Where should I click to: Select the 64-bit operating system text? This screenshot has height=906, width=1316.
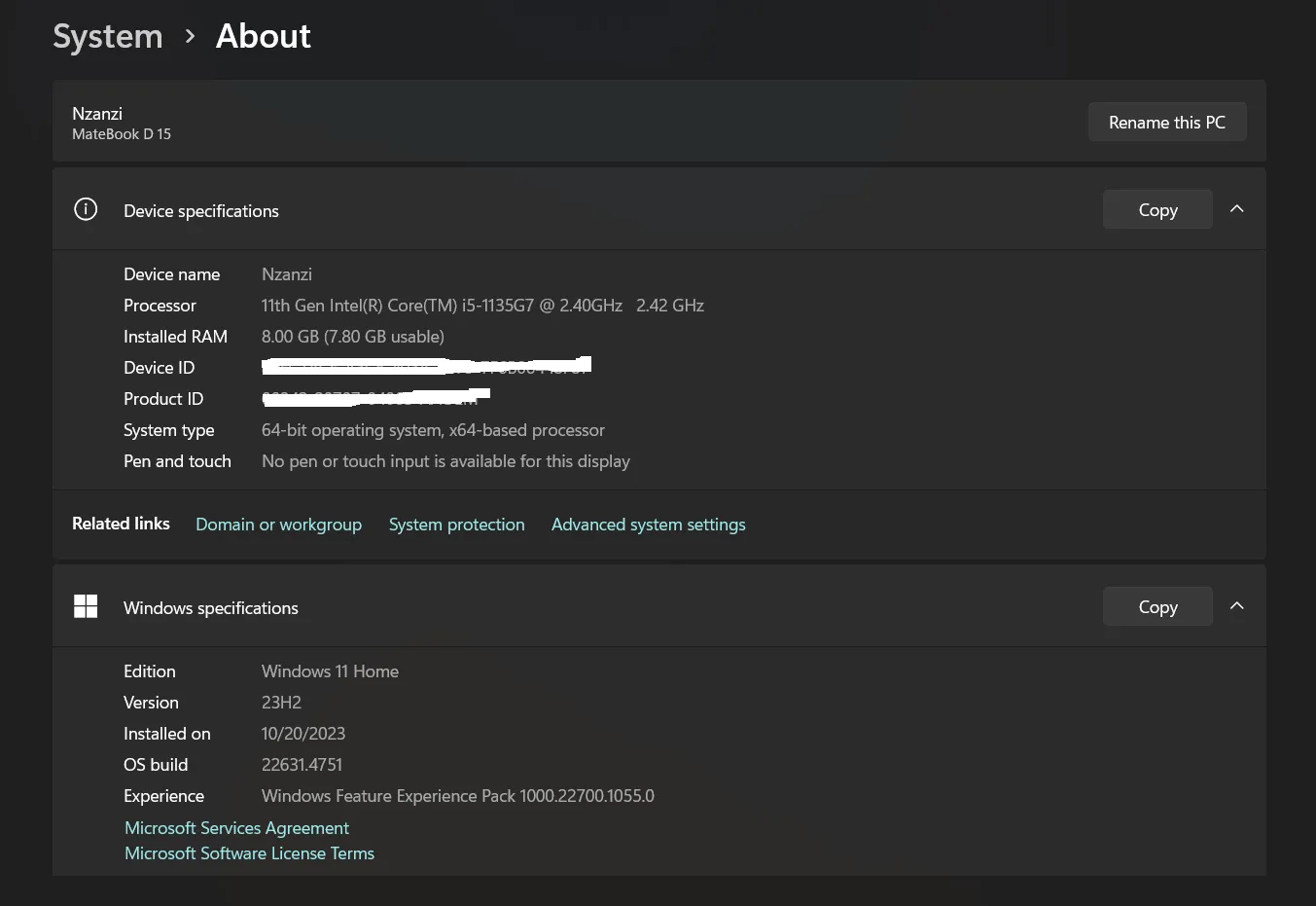click(x=433, y=430)
